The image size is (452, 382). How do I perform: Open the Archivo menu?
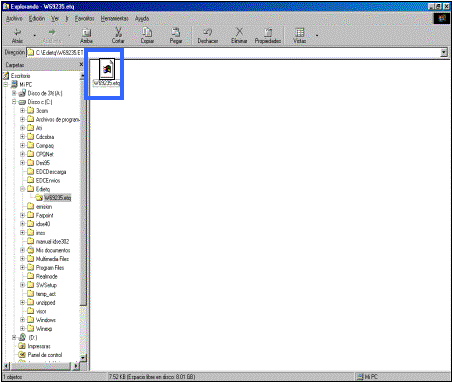(x=14, y=19)
